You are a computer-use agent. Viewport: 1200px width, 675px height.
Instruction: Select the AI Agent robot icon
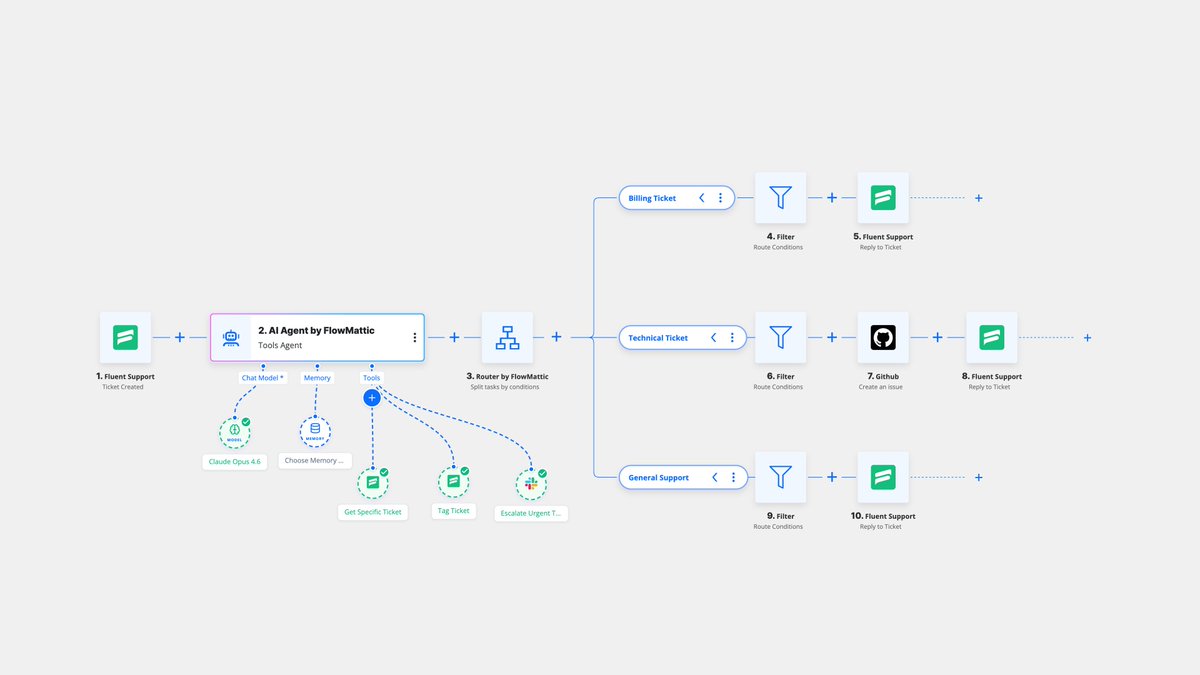[x=231, y=337]
